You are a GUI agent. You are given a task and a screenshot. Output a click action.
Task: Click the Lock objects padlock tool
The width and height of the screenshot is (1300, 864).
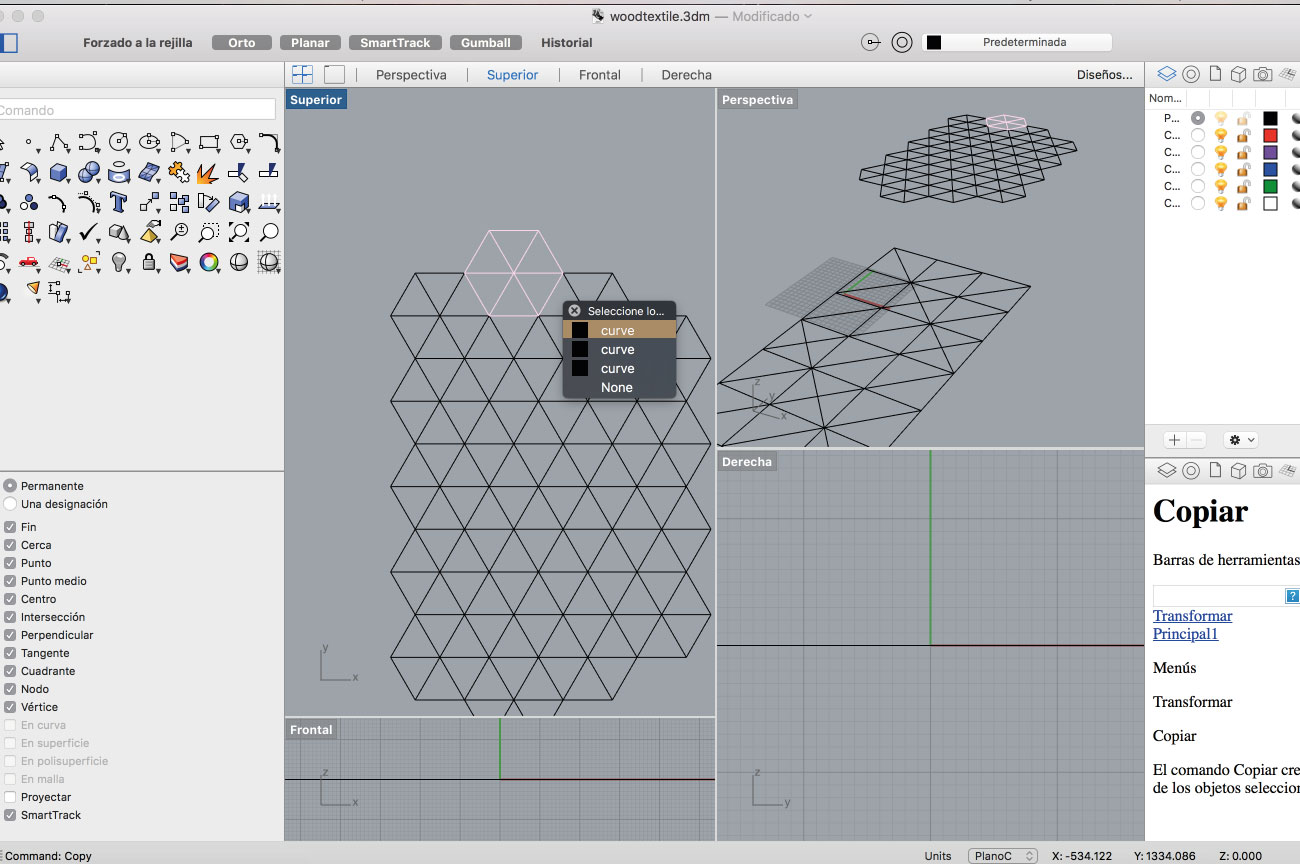click(x=148, y=262)
